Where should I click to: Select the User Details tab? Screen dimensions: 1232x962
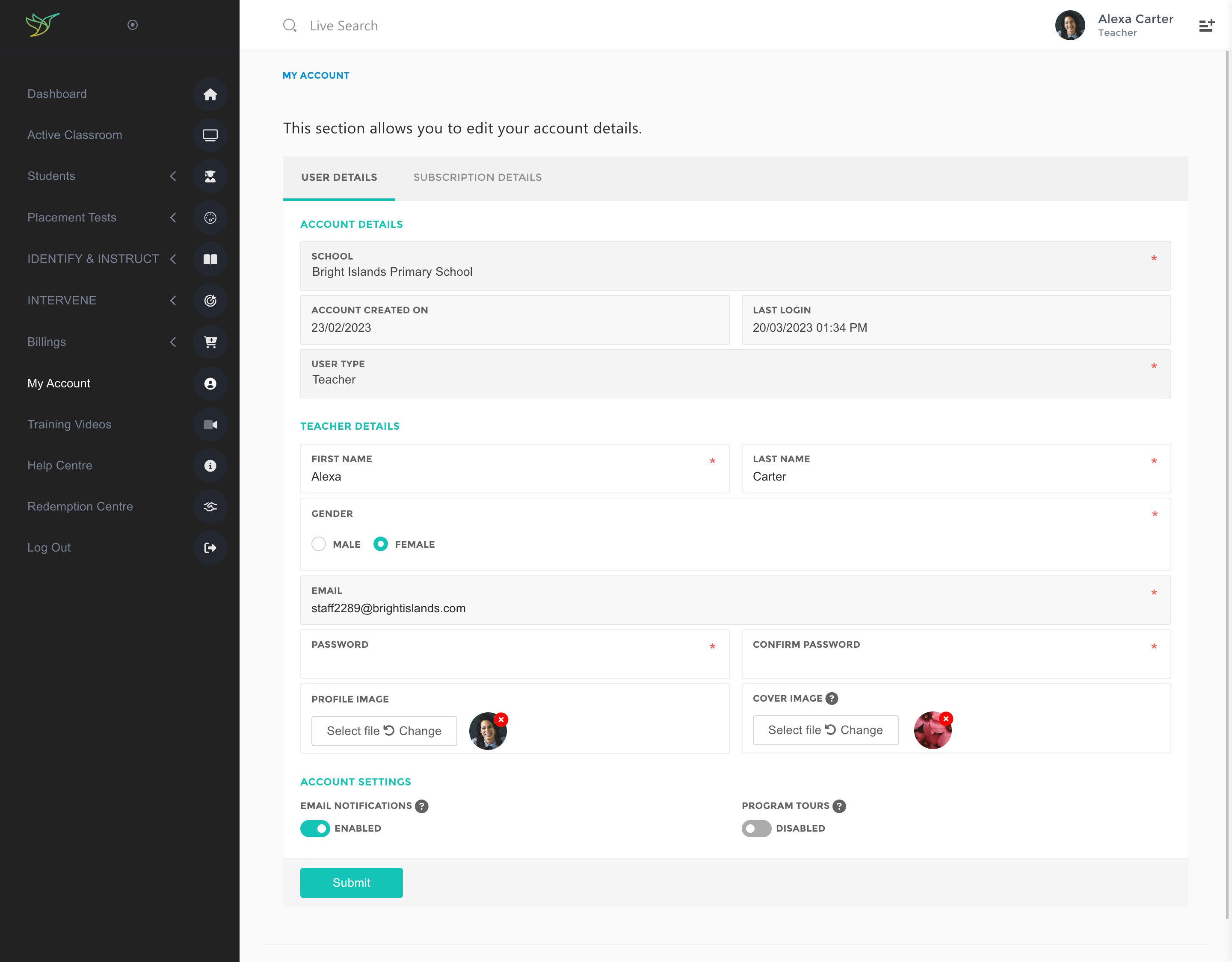point(339,177)
